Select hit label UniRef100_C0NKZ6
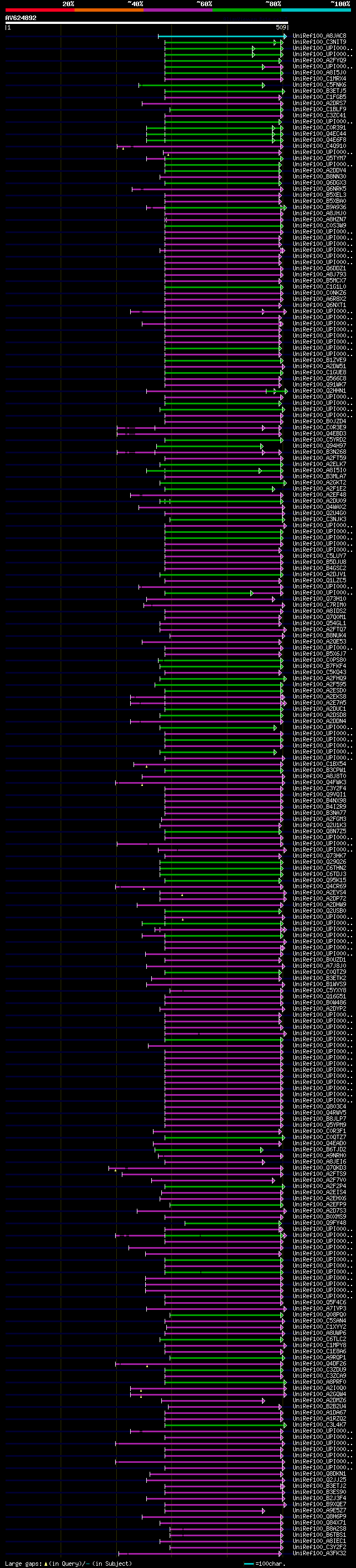Image resolution: width=356 pixels, height=1568 pixels. click(319, 293)
